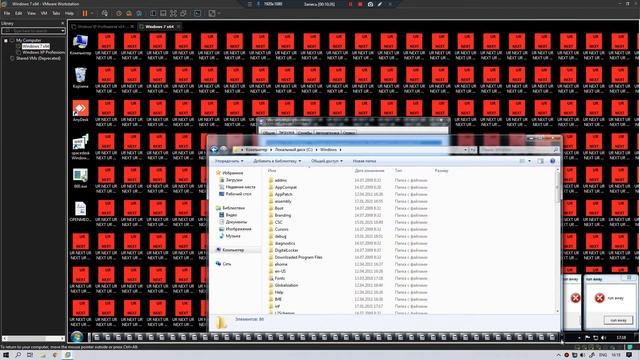This screenshot has width=640, height=360.
Task: Open the Упорядочить dropdown in Explorer
Action: pos(229,161)
